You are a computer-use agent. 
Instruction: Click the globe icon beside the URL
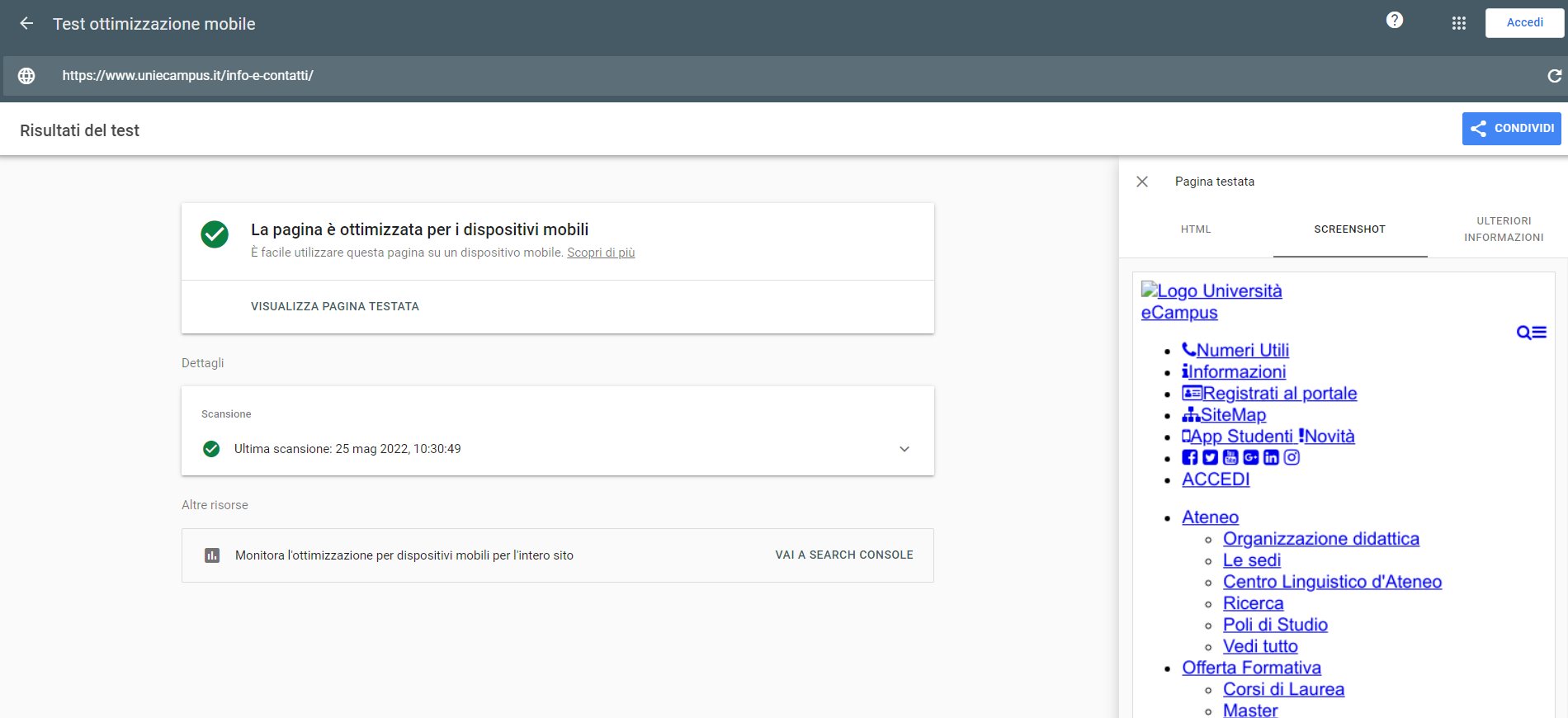coord(26,76)
